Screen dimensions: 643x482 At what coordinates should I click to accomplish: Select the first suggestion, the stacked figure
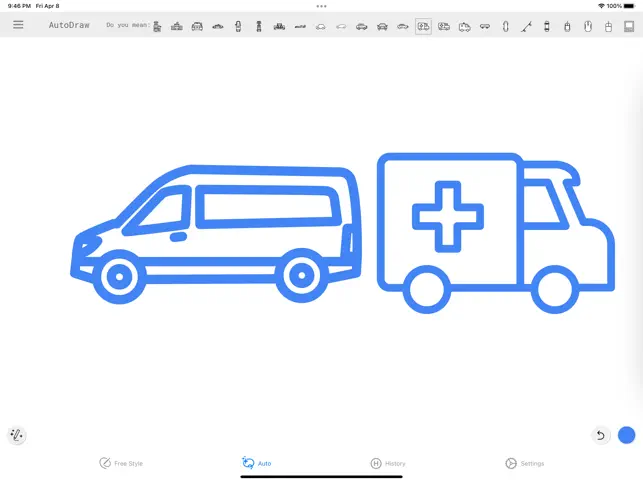click(x=157, y=26)
